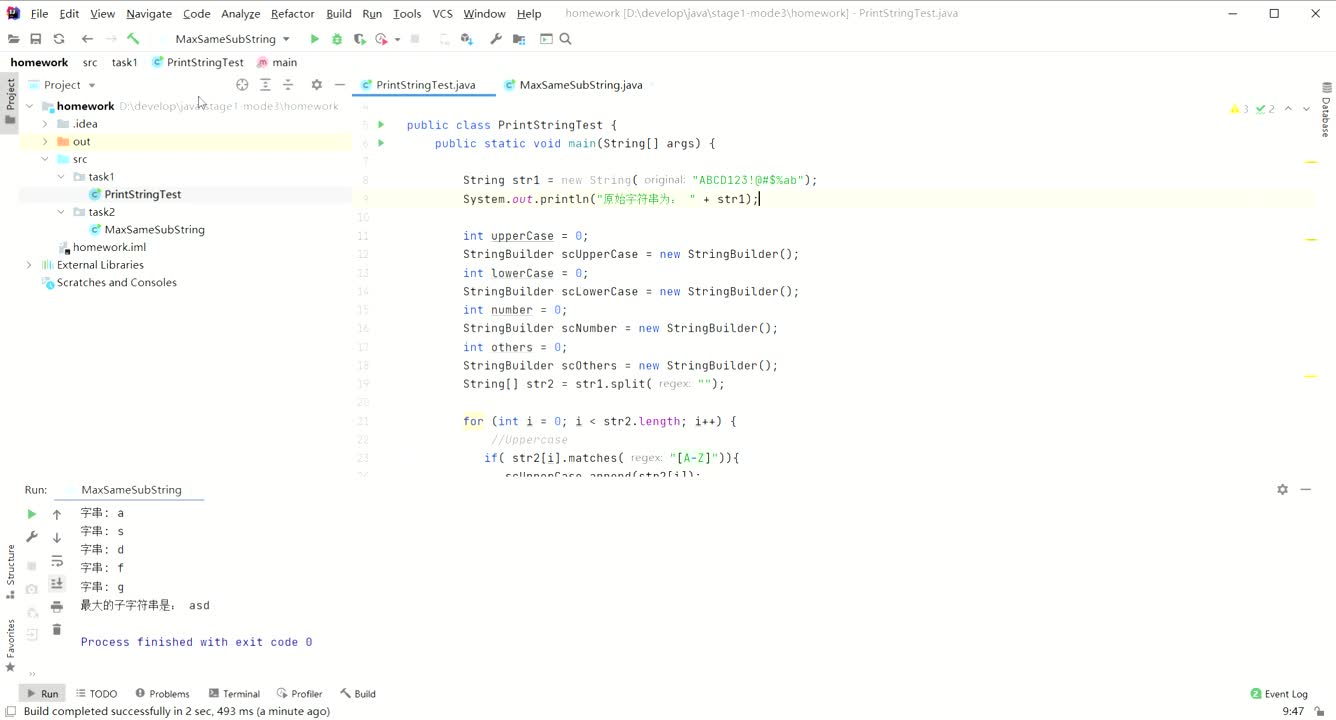
Task: Collapse the task1 package
Action: click(61, 177)
